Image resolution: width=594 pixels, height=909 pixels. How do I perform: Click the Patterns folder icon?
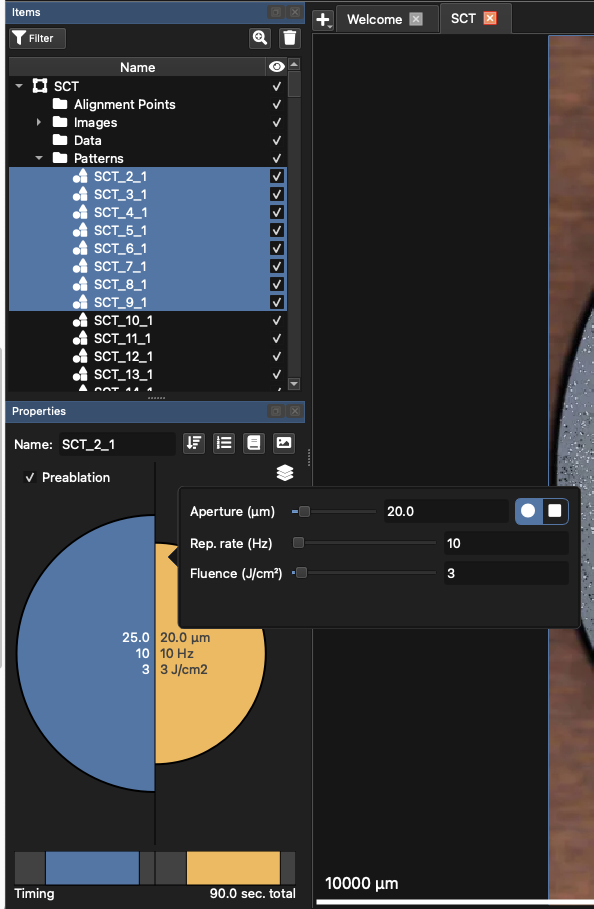tap(60, 158)
